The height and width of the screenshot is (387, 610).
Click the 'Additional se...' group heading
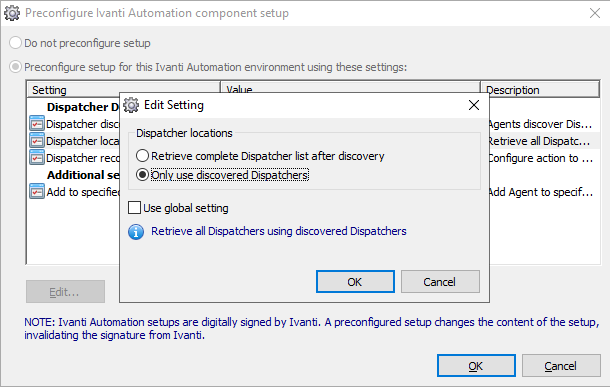coord(83,175)
